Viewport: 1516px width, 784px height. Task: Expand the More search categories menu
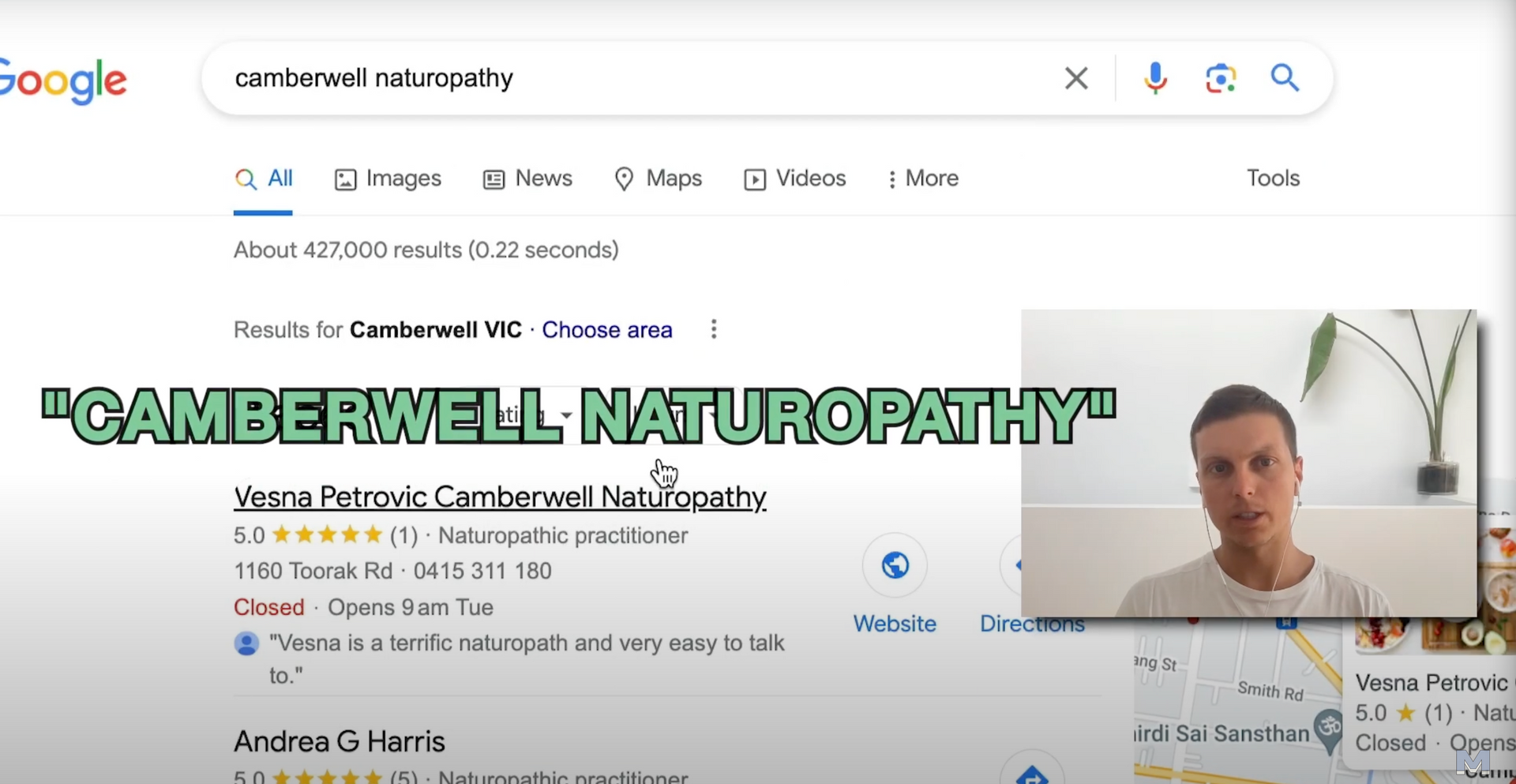922,178
